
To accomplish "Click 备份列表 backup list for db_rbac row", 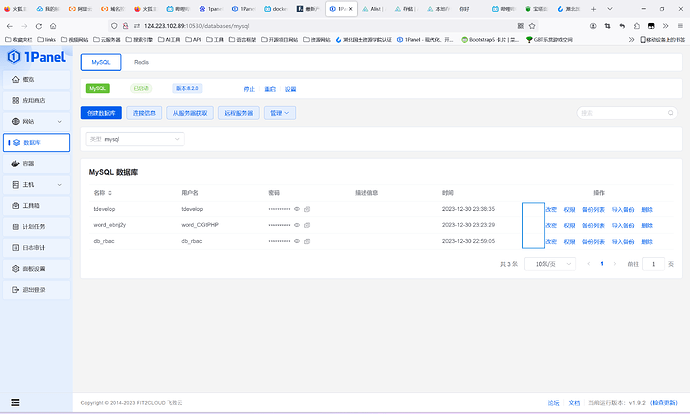I will [x=593, y=242].
